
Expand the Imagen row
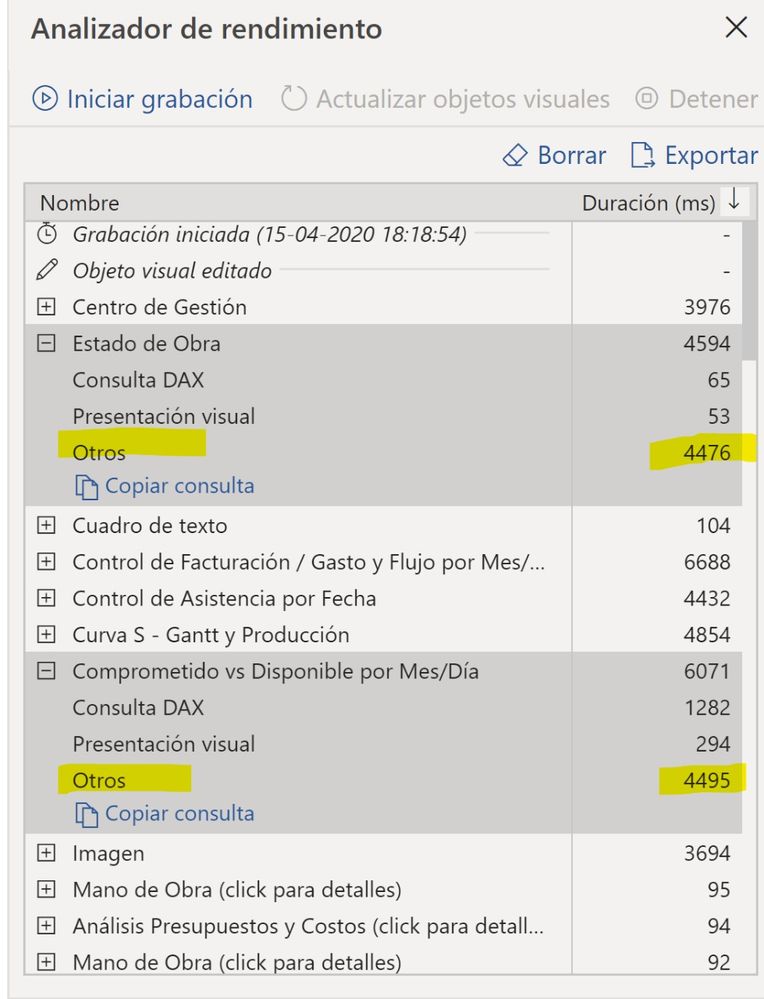46,853
